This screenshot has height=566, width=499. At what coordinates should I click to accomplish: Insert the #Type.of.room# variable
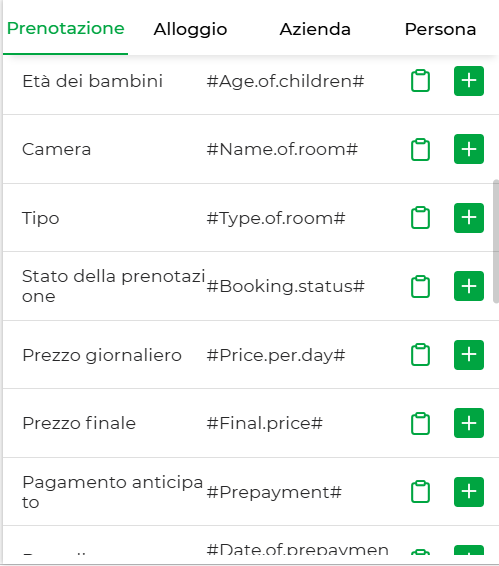click(469, 218)
